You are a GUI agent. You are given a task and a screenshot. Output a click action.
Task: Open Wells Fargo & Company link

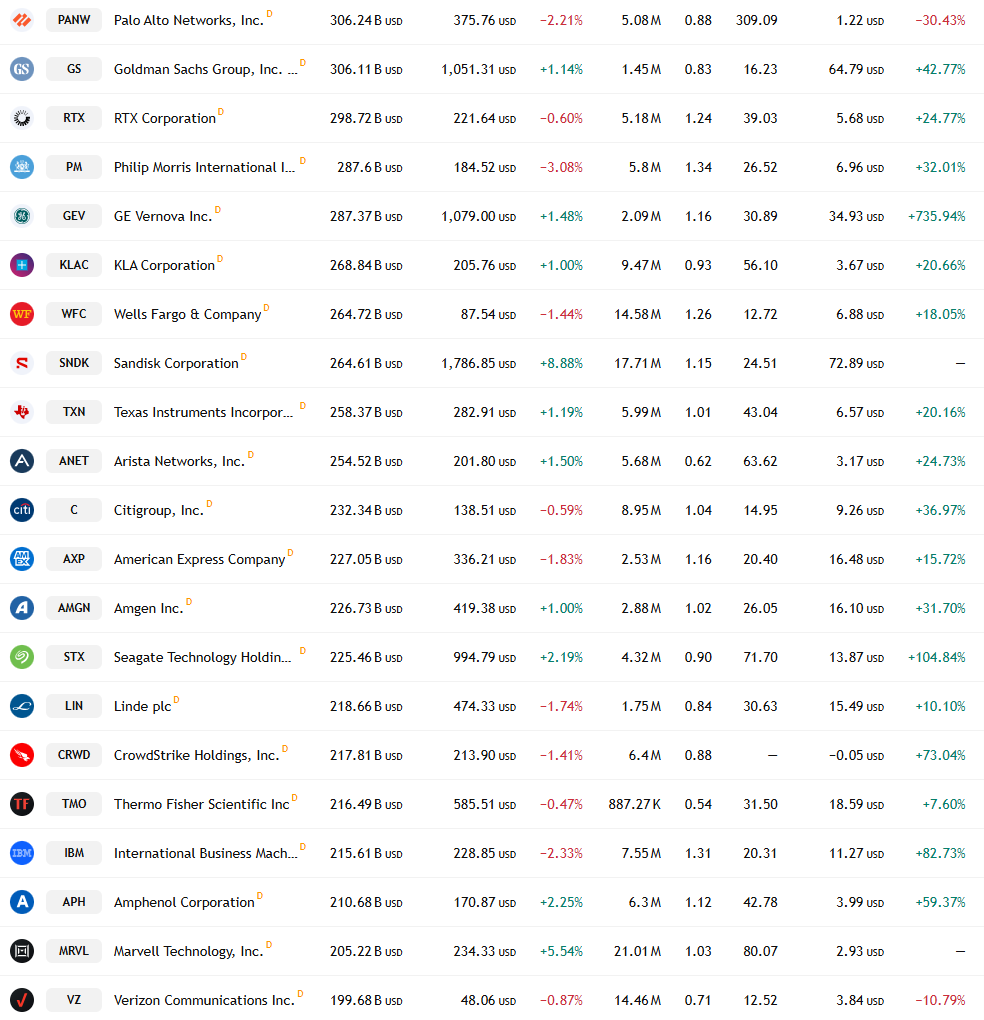[187, 314]
